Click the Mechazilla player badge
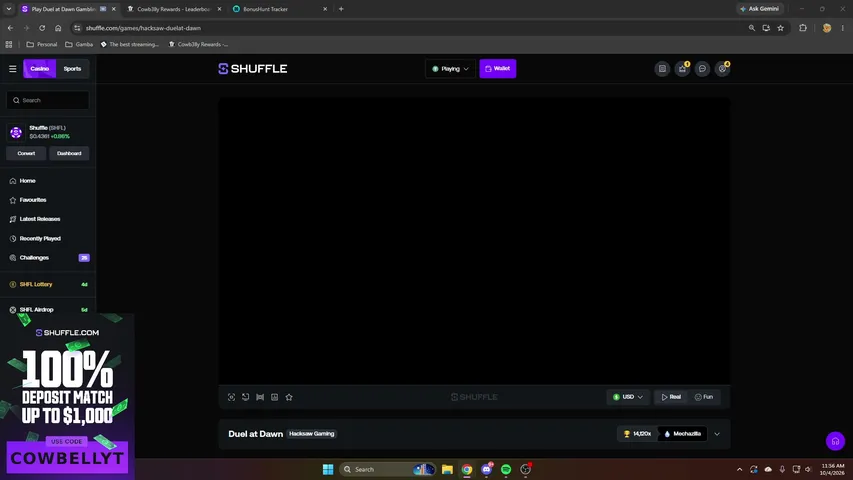Image resolution: width=853 pixels, height=480 pixels. coord(683,434)
